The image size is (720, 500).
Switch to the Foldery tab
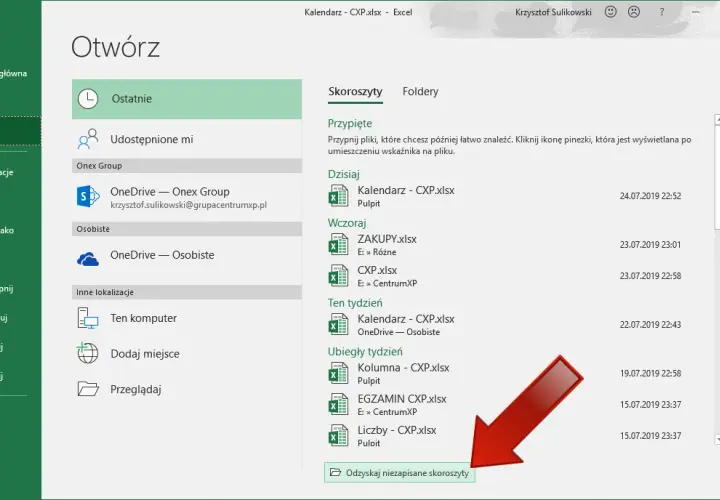click(420, 91)
